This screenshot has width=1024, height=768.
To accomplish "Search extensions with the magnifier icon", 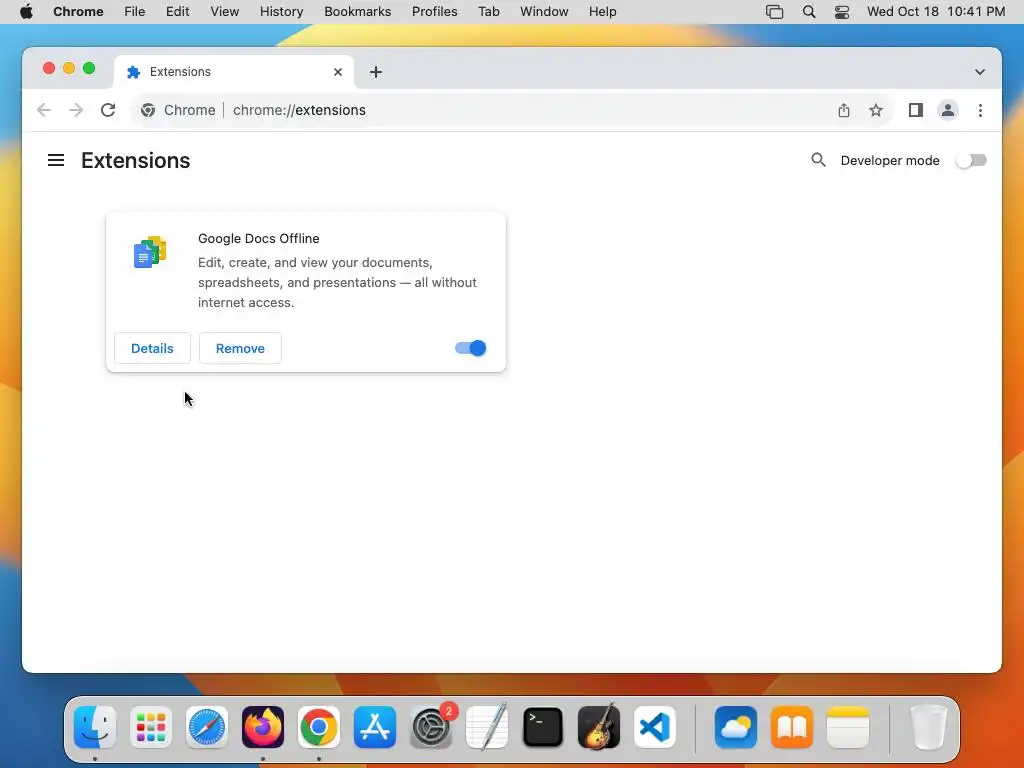I will click(x=818, y=160).
